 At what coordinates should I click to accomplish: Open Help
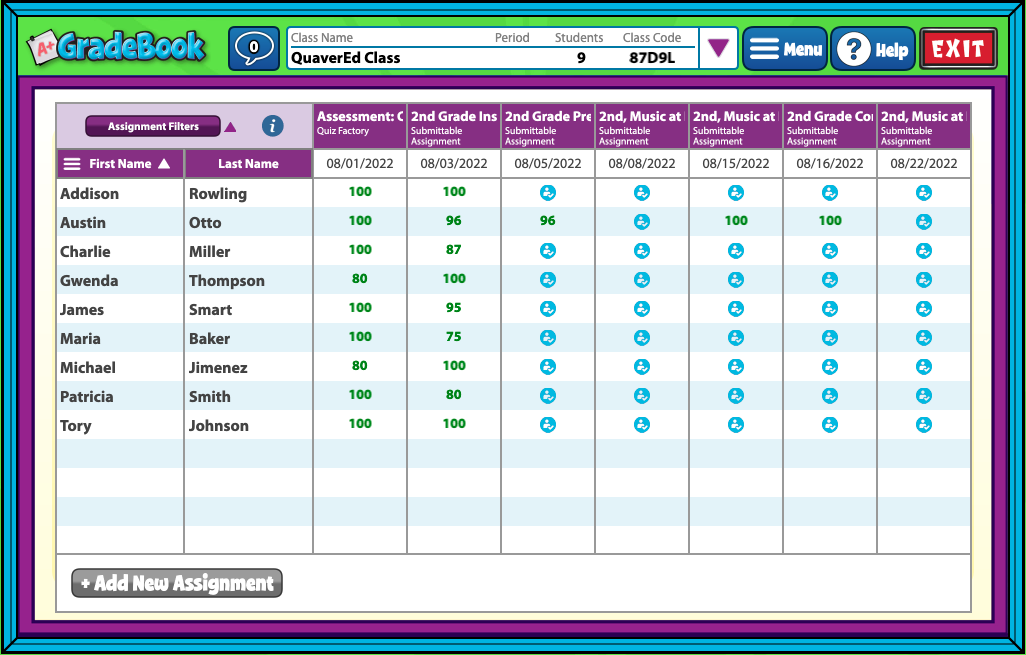pos(873,48)
